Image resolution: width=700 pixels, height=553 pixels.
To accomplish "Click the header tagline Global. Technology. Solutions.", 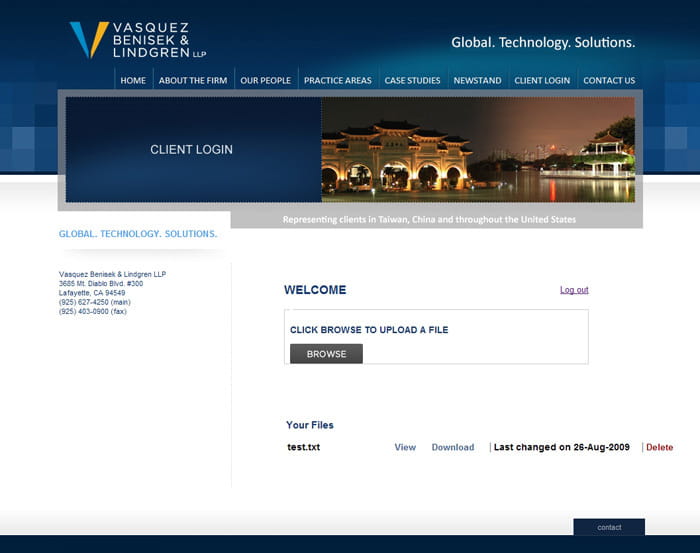I will 543,42.
